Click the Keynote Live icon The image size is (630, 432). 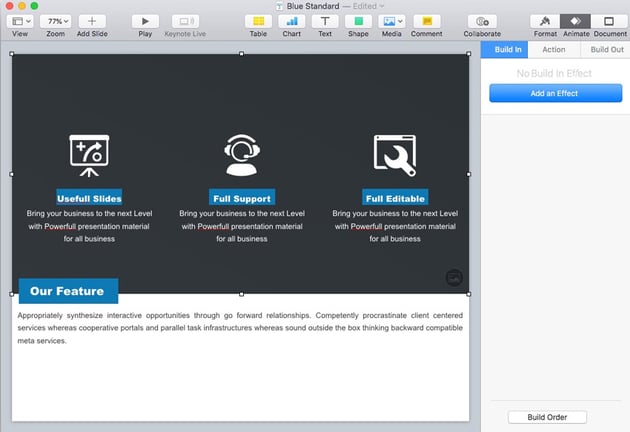tap(184, 21)
